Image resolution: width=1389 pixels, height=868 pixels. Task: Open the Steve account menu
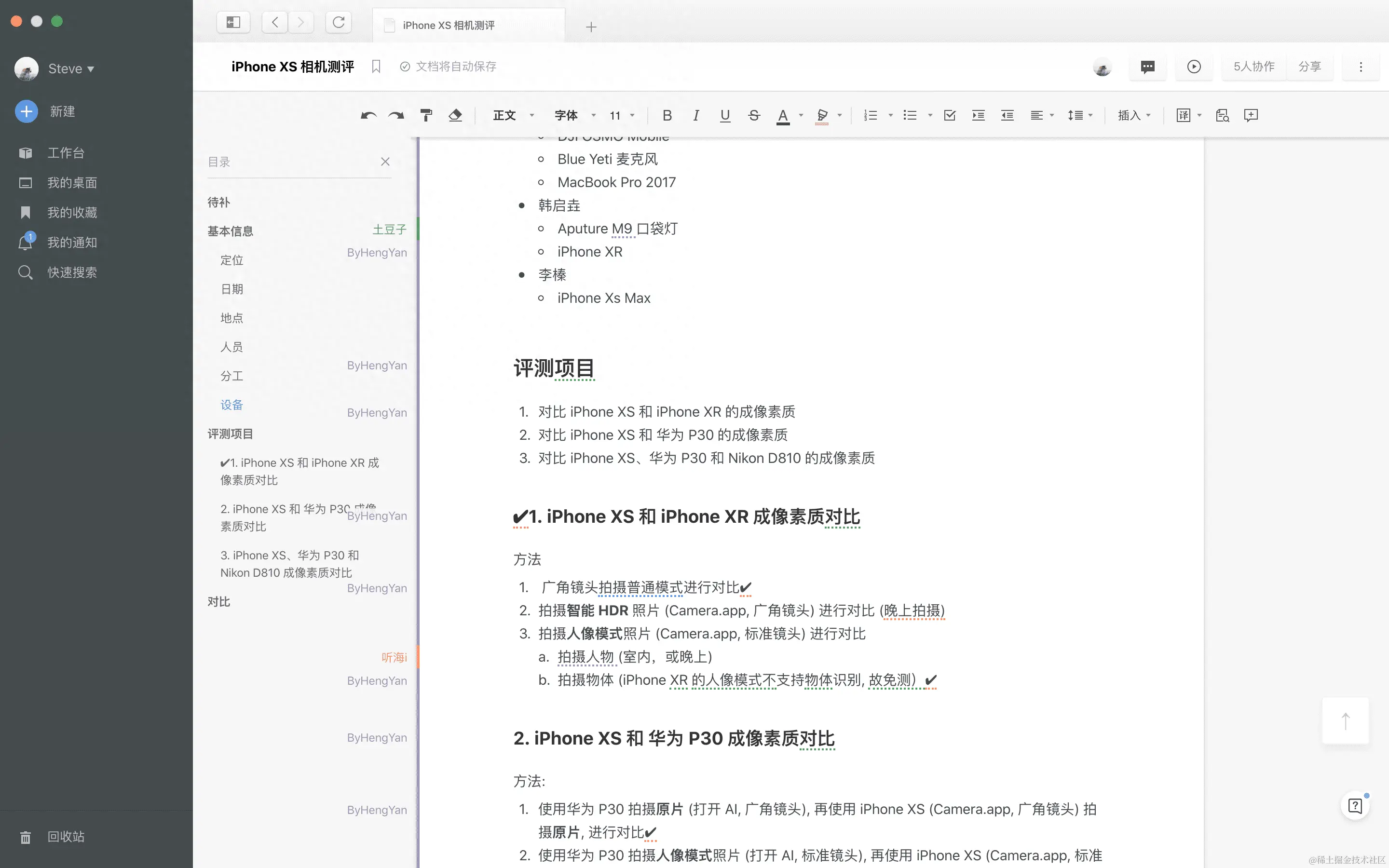click(x=70, y=69)
